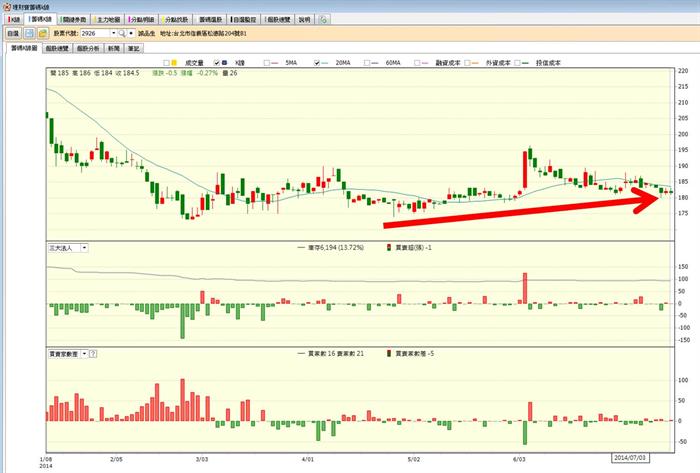
Task: Click the 庫存6,194 (13.72%) legend text
Action: pyautogui.click(x=336, y=247)
